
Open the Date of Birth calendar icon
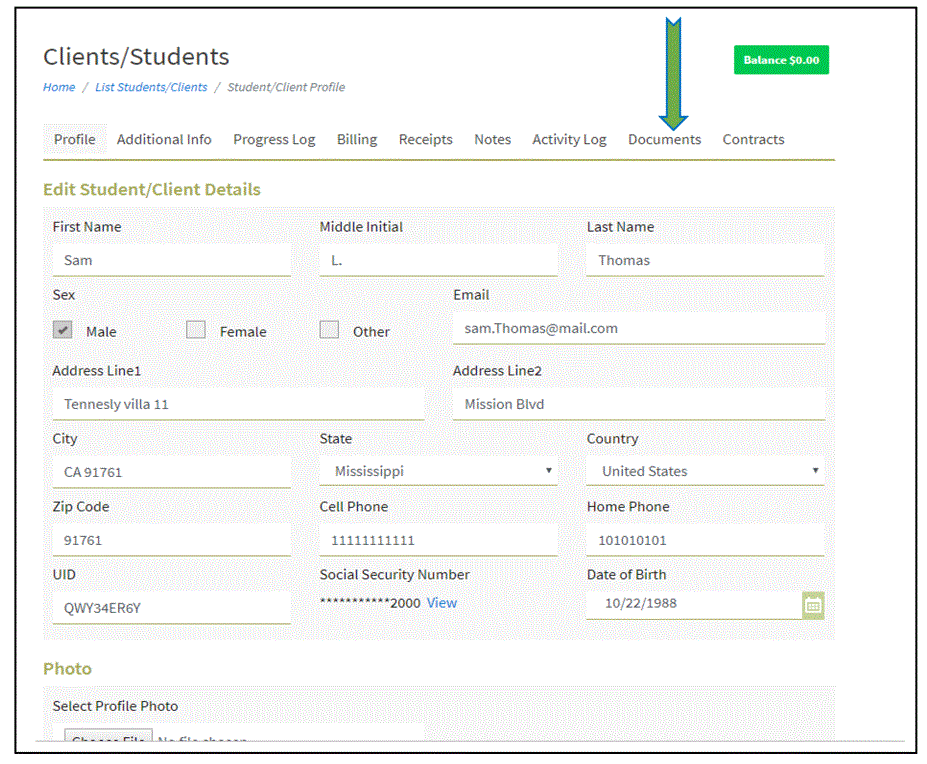click(813, 605)
